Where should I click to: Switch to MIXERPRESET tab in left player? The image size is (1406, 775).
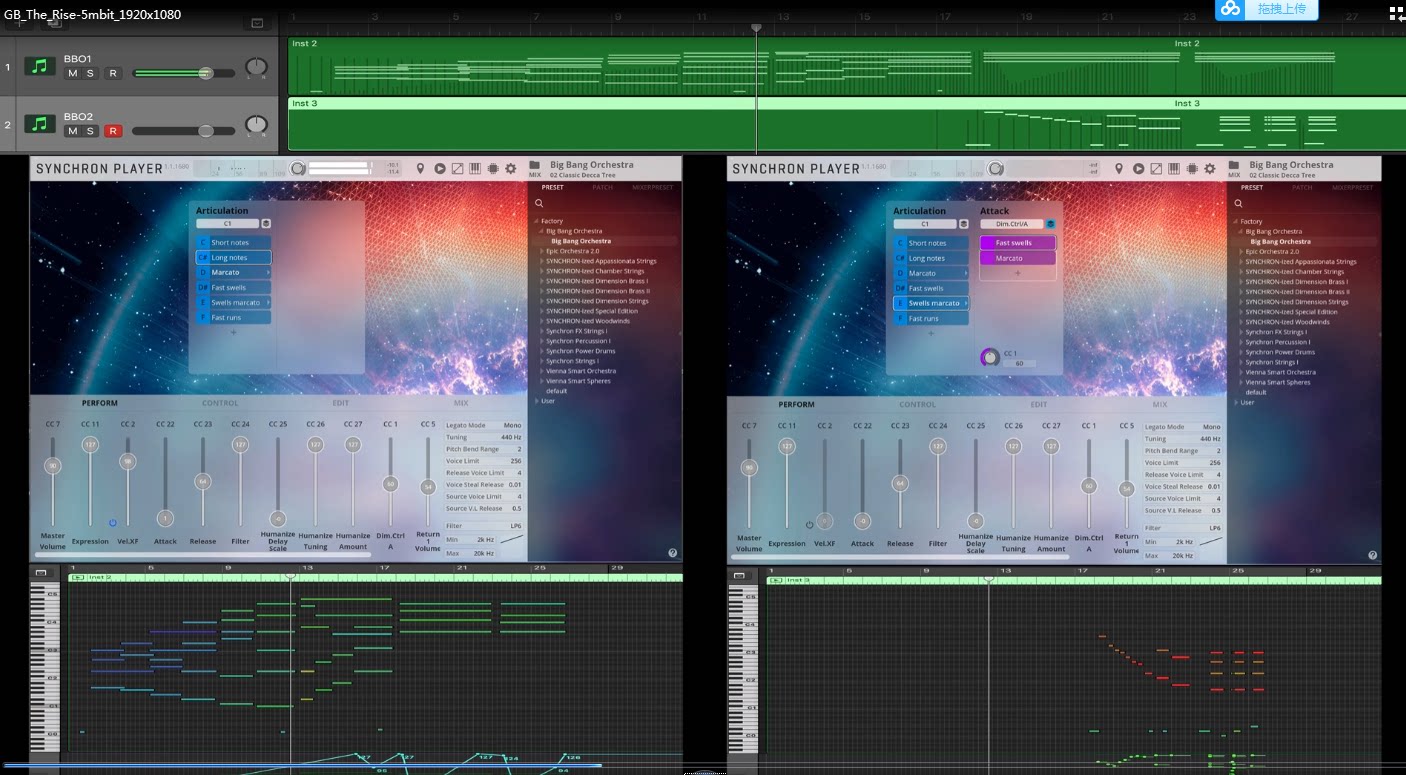653,187
